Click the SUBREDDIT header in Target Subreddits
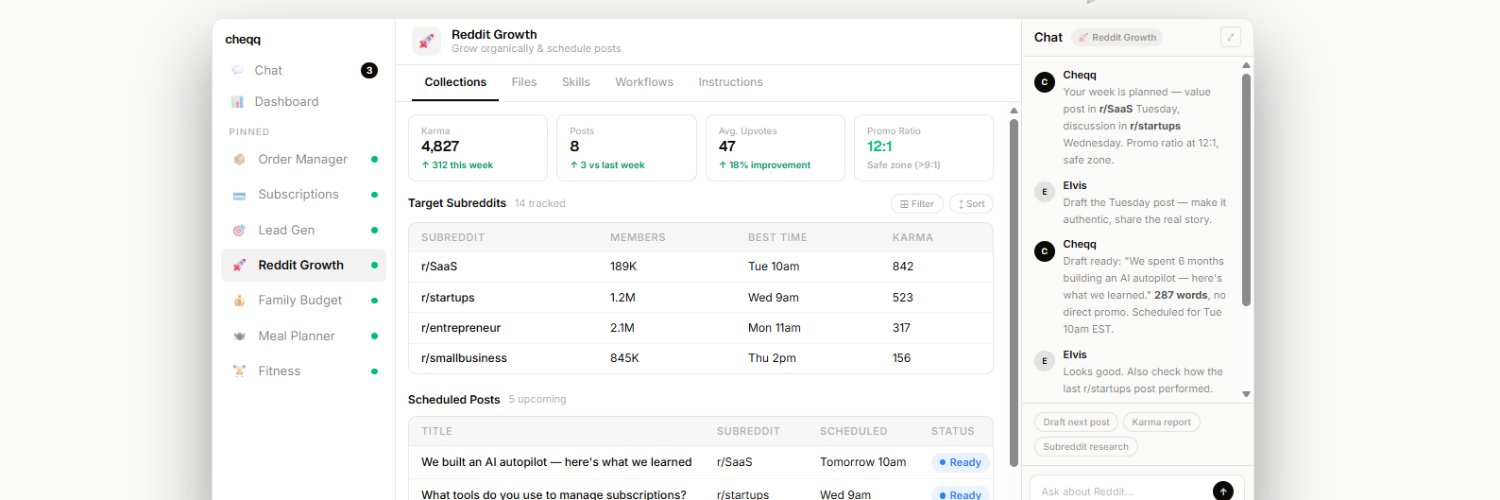The width and height of the screenshot is (1500, 500). click(x=453, y=237)
